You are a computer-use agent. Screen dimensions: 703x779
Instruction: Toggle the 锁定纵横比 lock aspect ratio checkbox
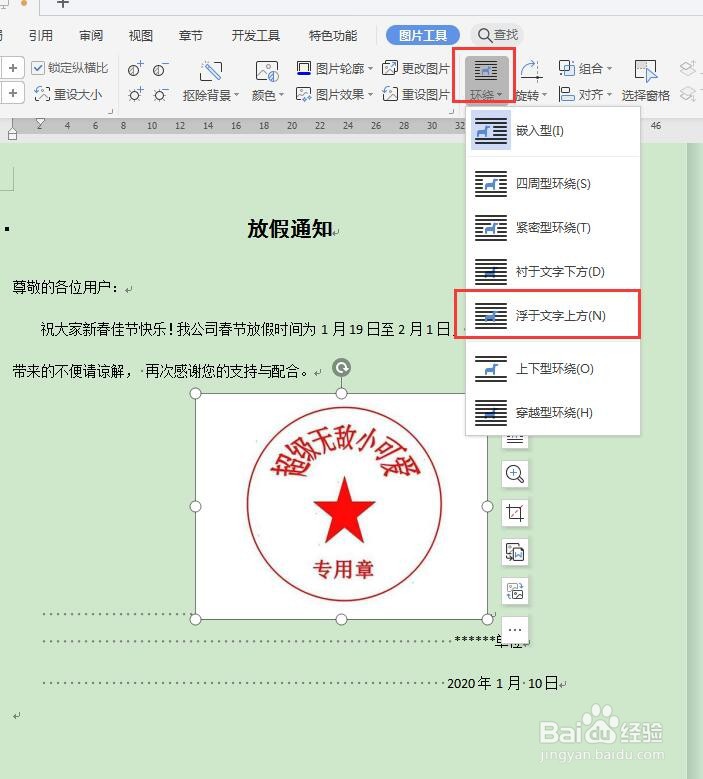click(38, 68)
